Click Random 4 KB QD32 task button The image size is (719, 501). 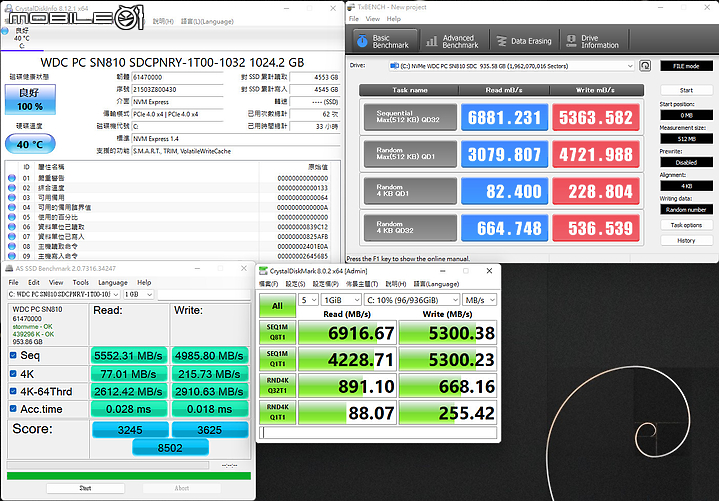(x=410, y=227)
